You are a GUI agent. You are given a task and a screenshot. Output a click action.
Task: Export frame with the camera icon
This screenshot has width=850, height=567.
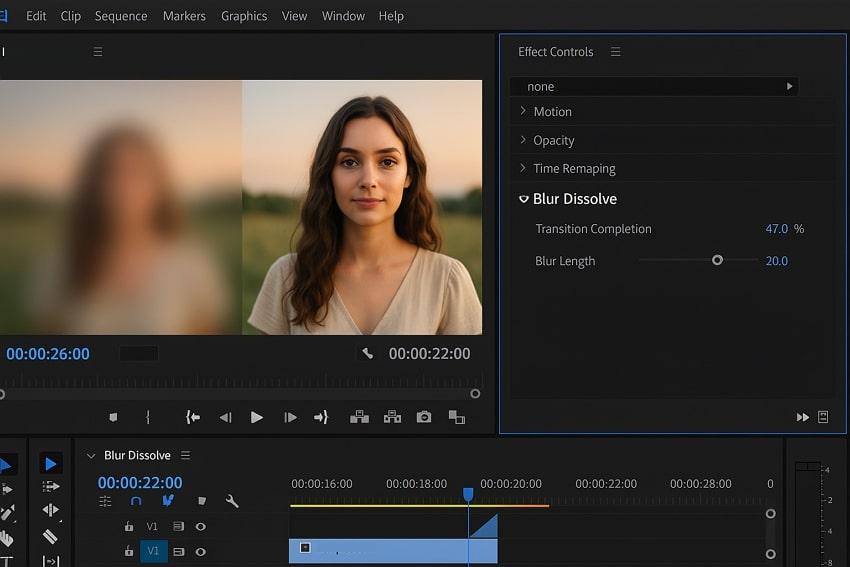click(x=424, y=417)
